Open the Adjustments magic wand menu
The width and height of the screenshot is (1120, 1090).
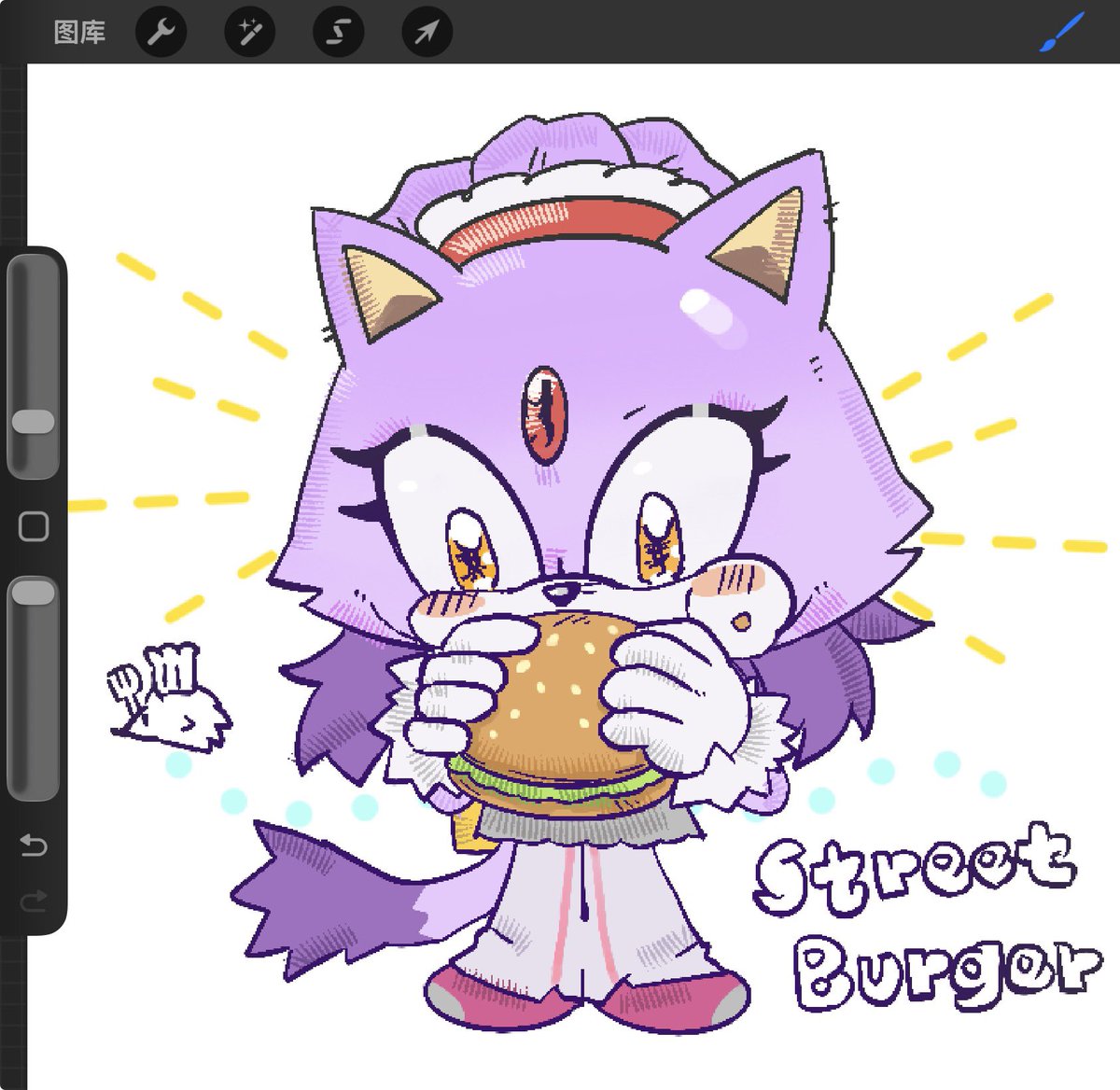(x=250, y=33)
